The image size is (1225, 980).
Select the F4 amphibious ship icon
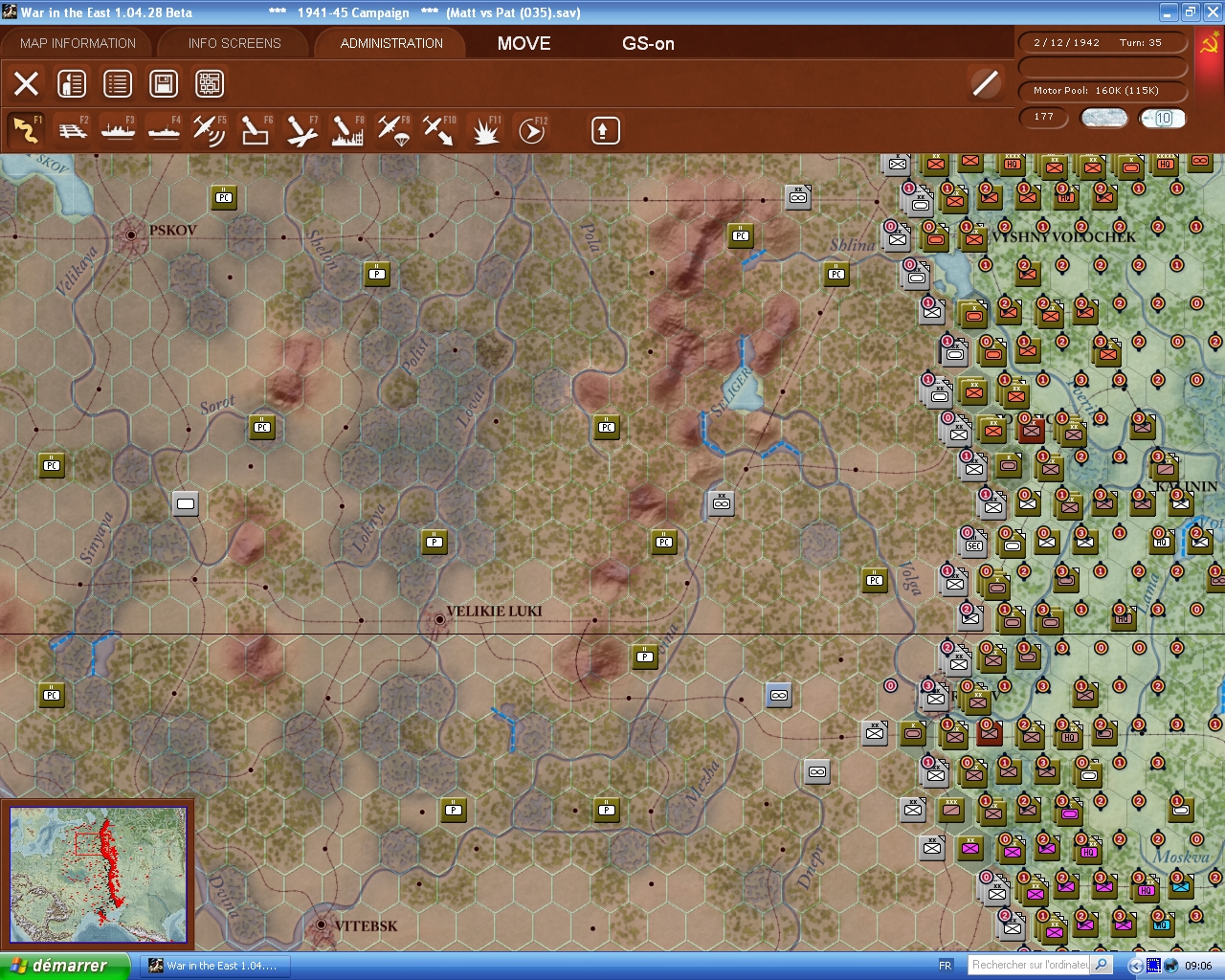[x=164, y=130]
